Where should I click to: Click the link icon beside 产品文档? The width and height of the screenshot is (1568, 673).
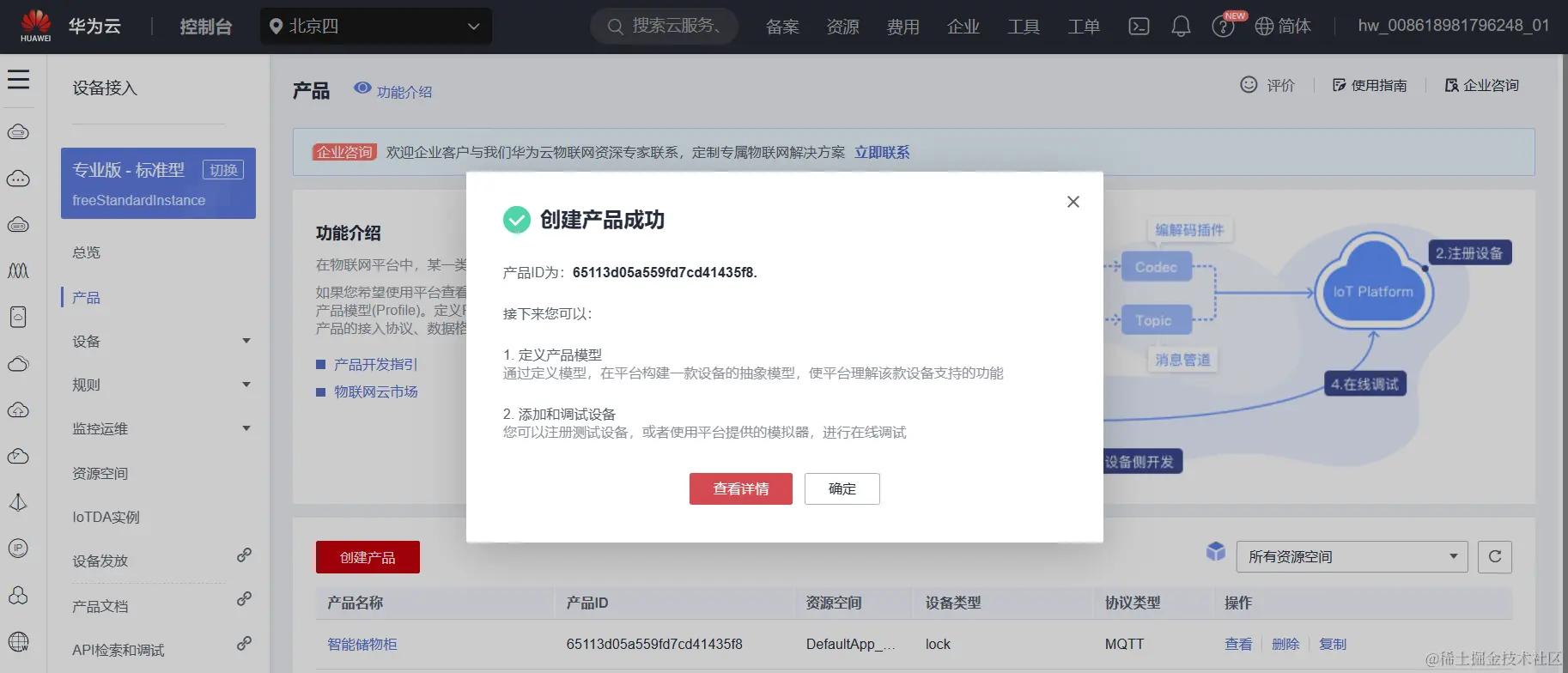tap(244, 598)
